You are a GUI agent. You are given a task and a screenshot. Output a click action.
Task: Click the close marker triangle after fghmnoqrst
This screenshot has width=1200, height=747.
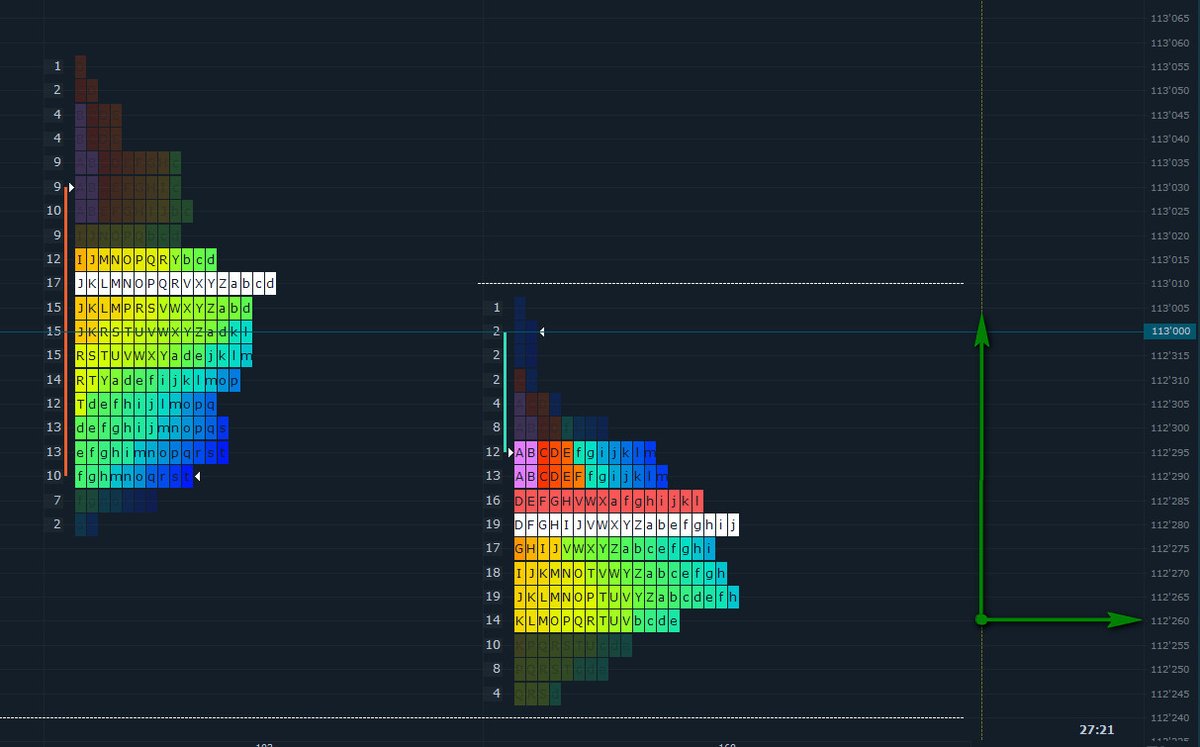198,477
